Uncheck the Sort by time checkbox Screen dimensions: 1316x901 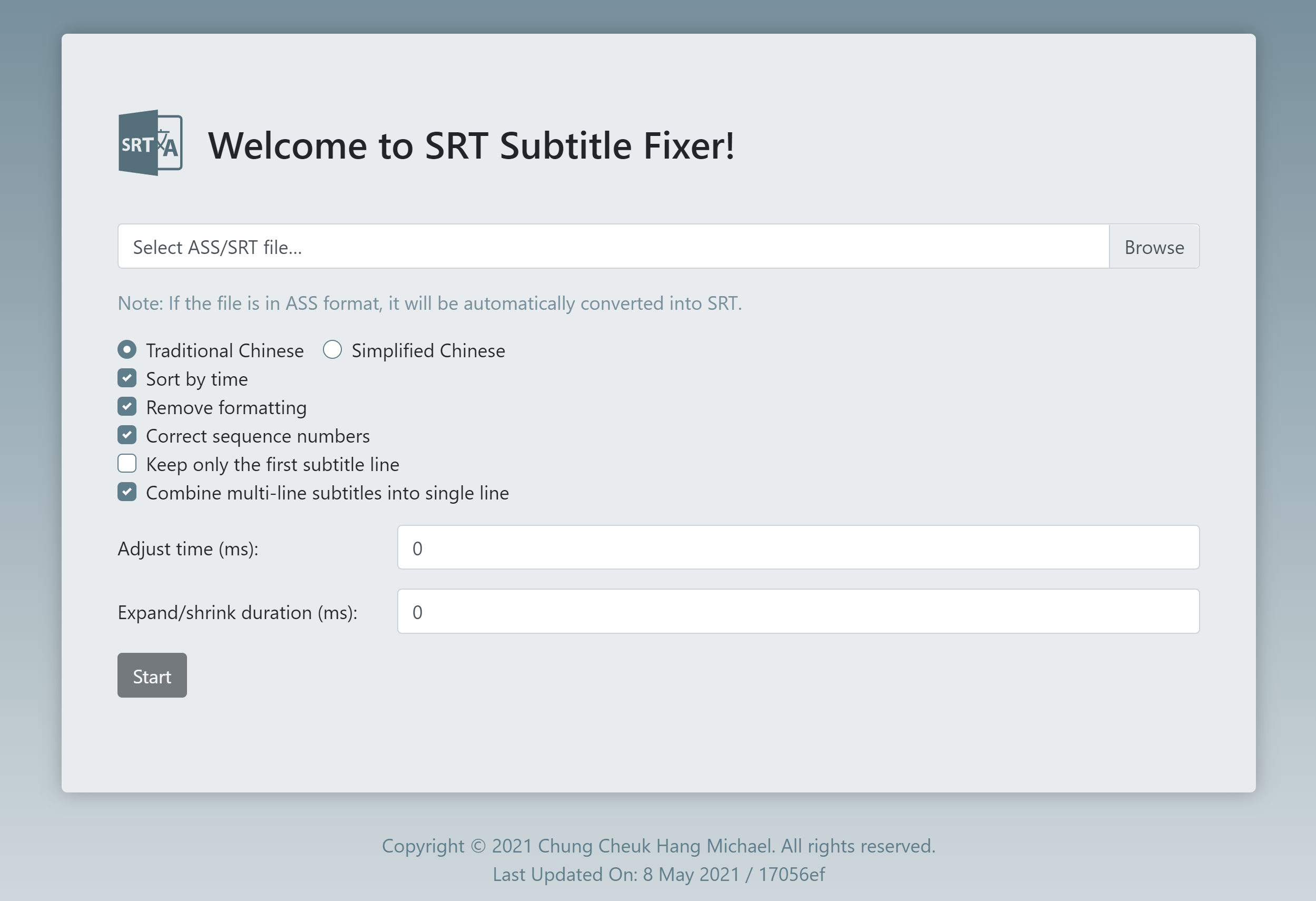coord(127,378)
